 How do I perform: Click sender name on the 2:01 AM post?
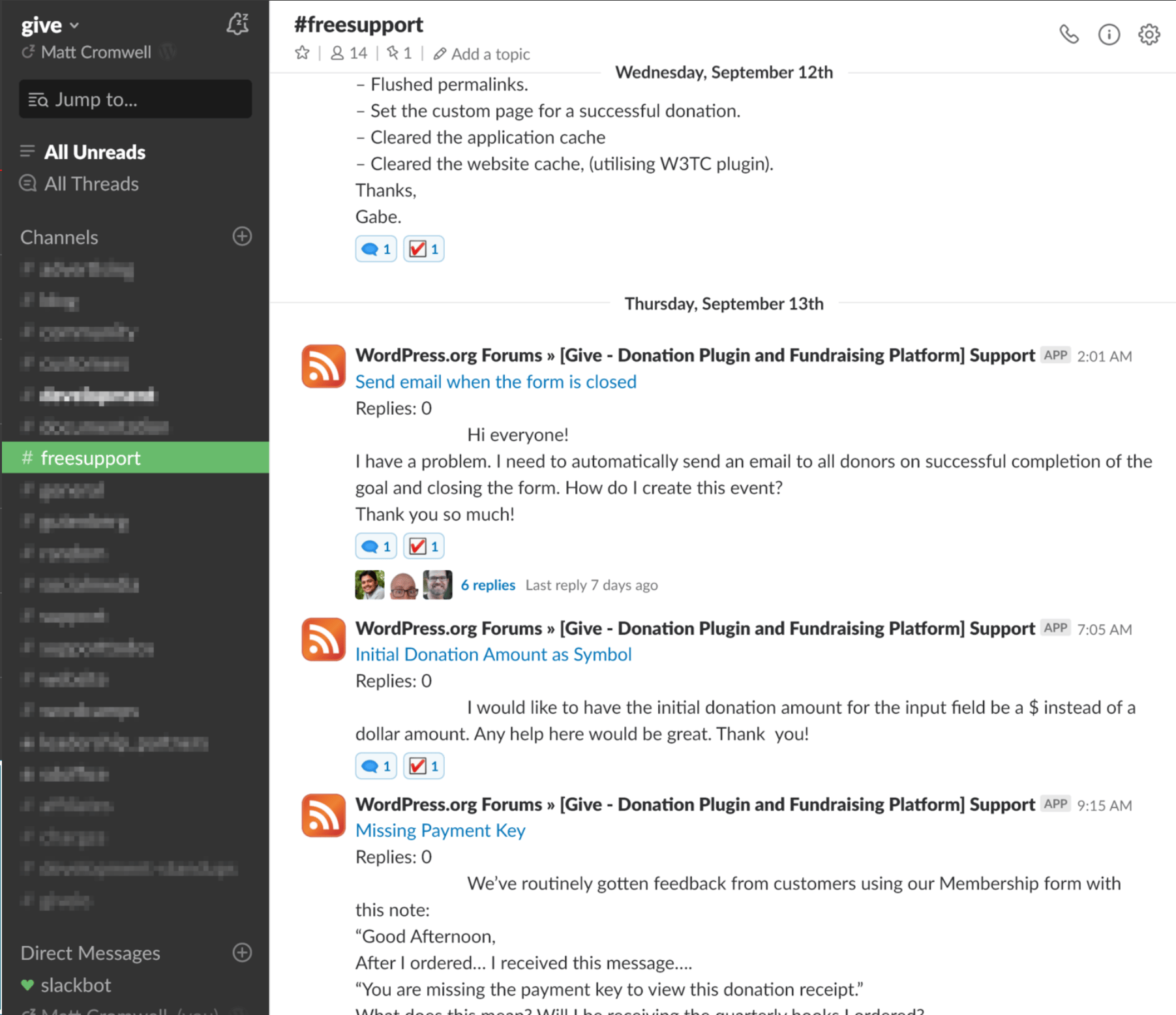pos(695,356)
